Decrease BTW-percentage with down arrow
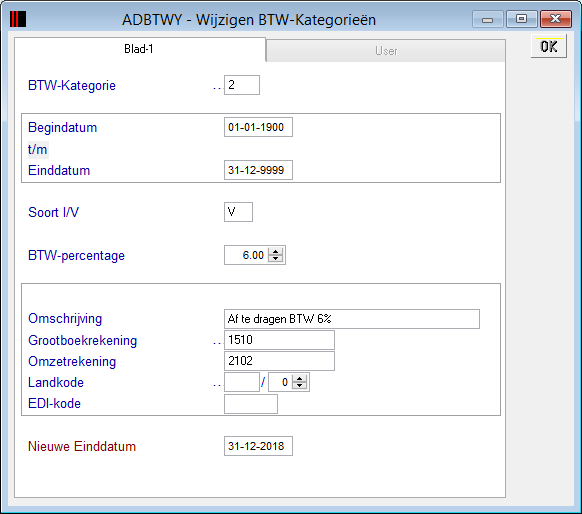Viewport: 582px width, 514px height. 275,259
